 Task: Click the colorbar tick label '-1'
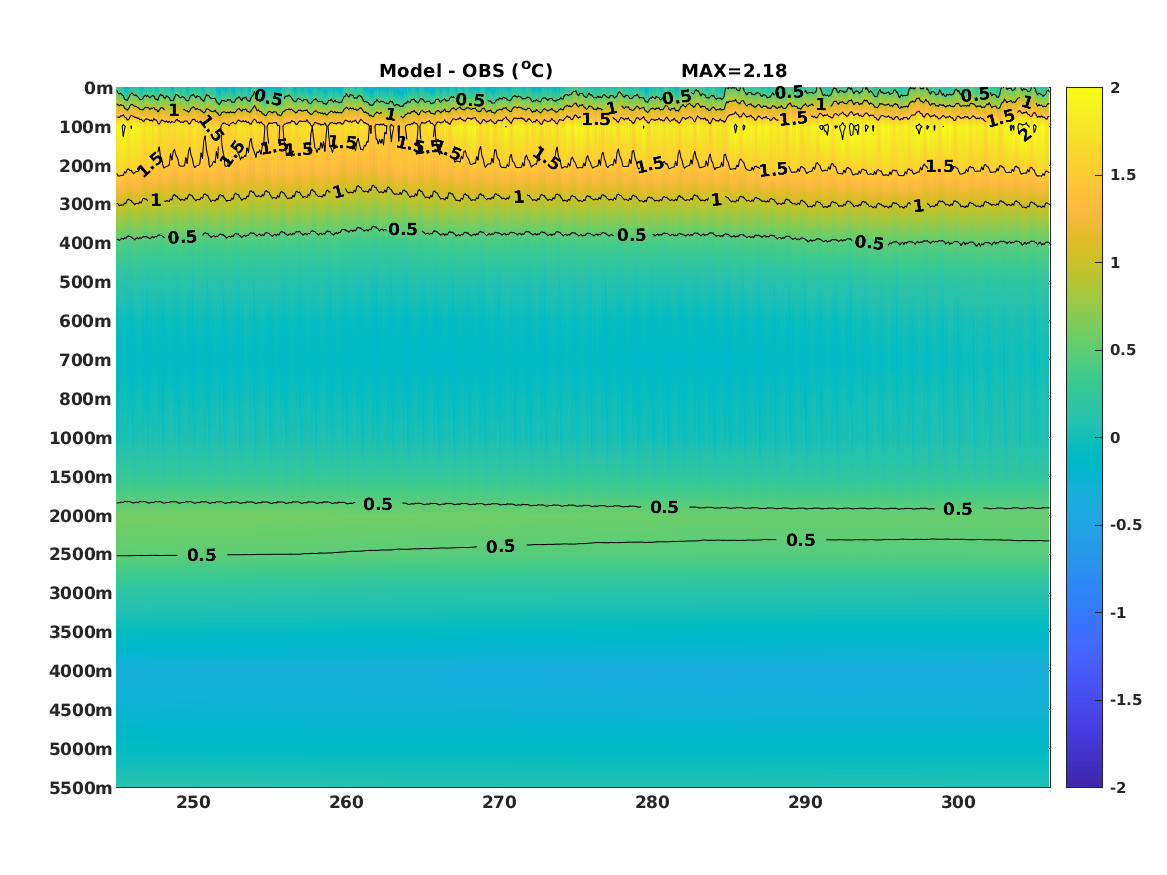pos(1118,612)
